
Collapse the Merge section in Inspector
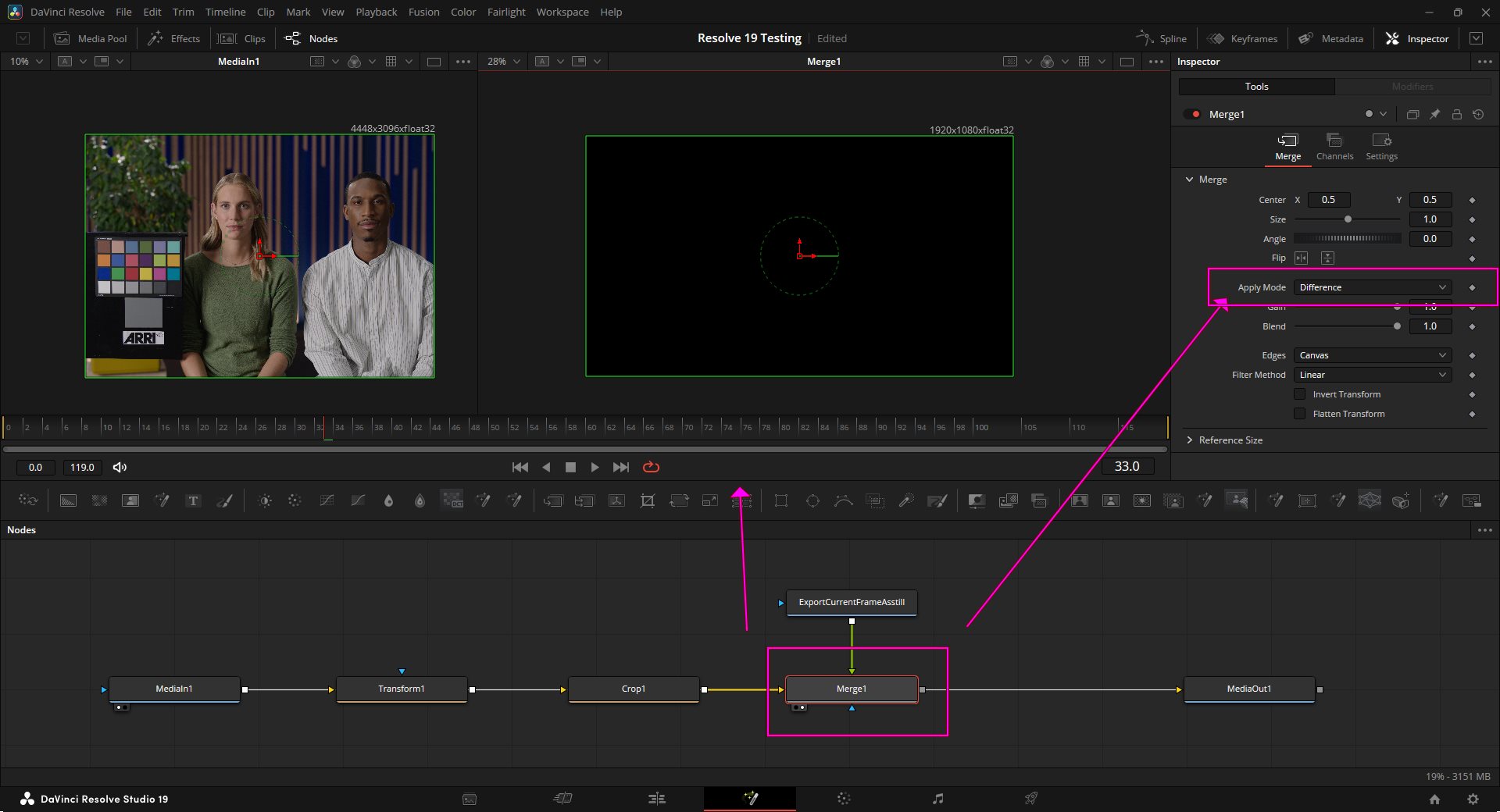tap(1190, 180)
